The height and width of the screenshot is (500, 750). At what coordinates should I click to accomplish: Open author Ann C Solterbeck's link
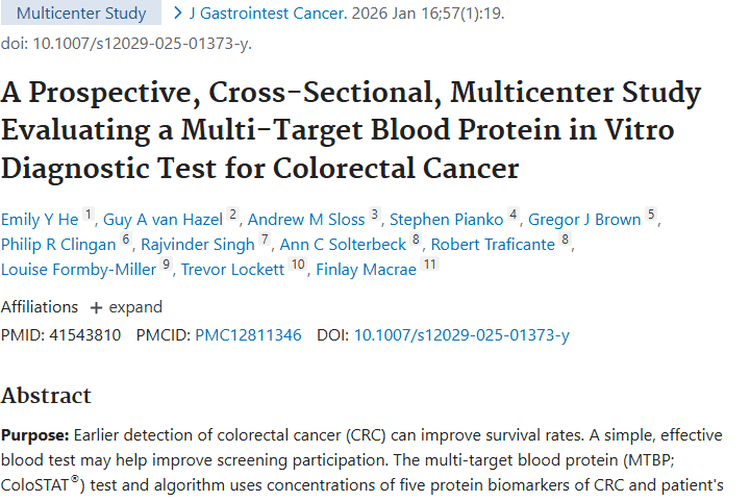click(x=344, y=244)
